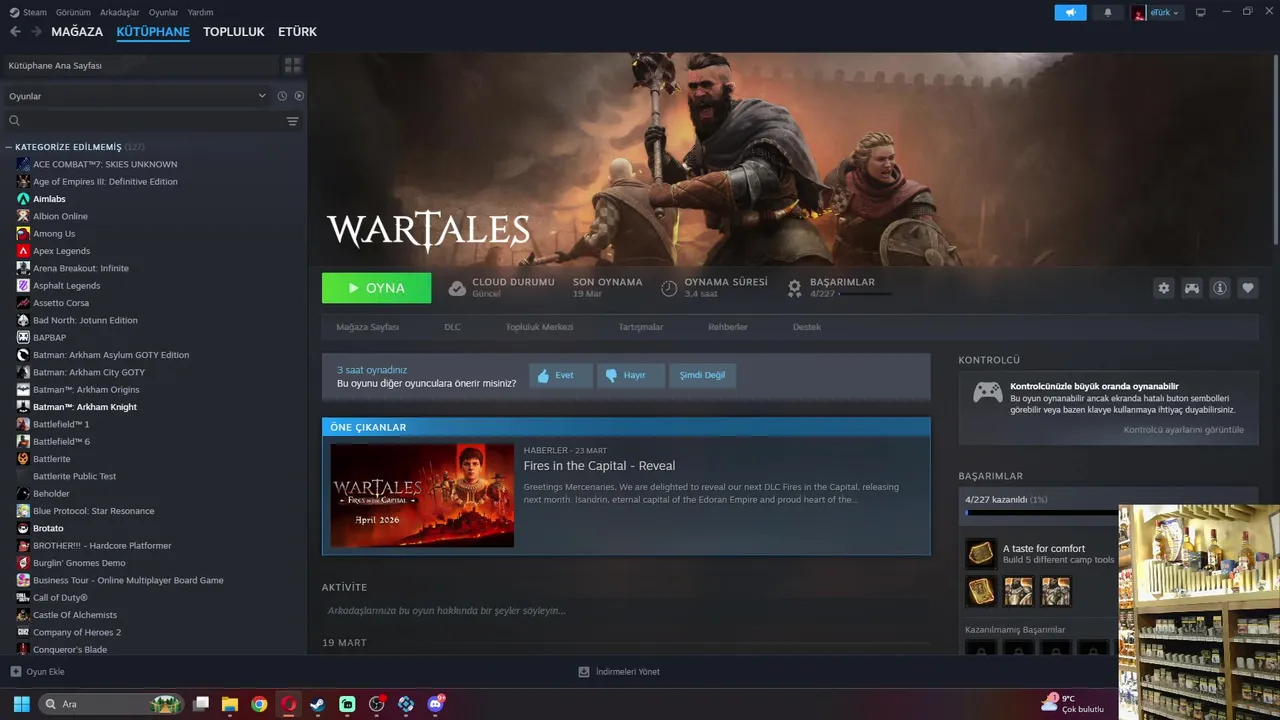Screen dimensions: 1280x720
Task: Click Oyun Ekle button
Action: tap(37, 672)
